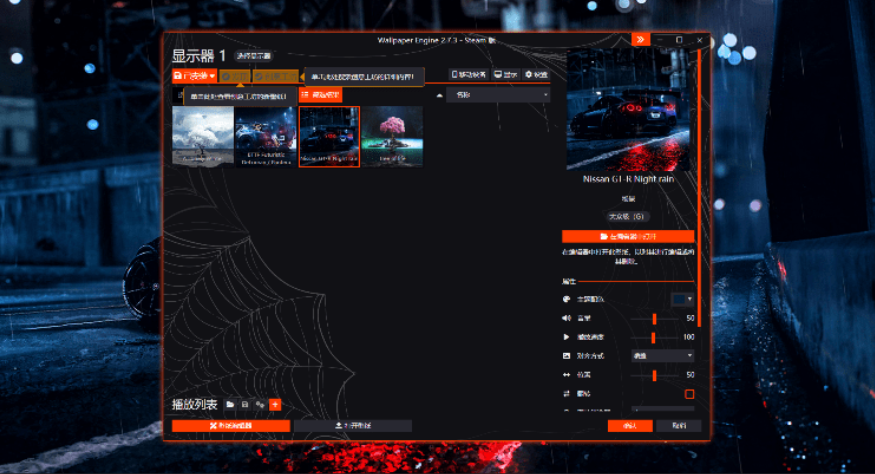
Task: Click the Nissan GT-R Night rain title
Action: [628, 179]
